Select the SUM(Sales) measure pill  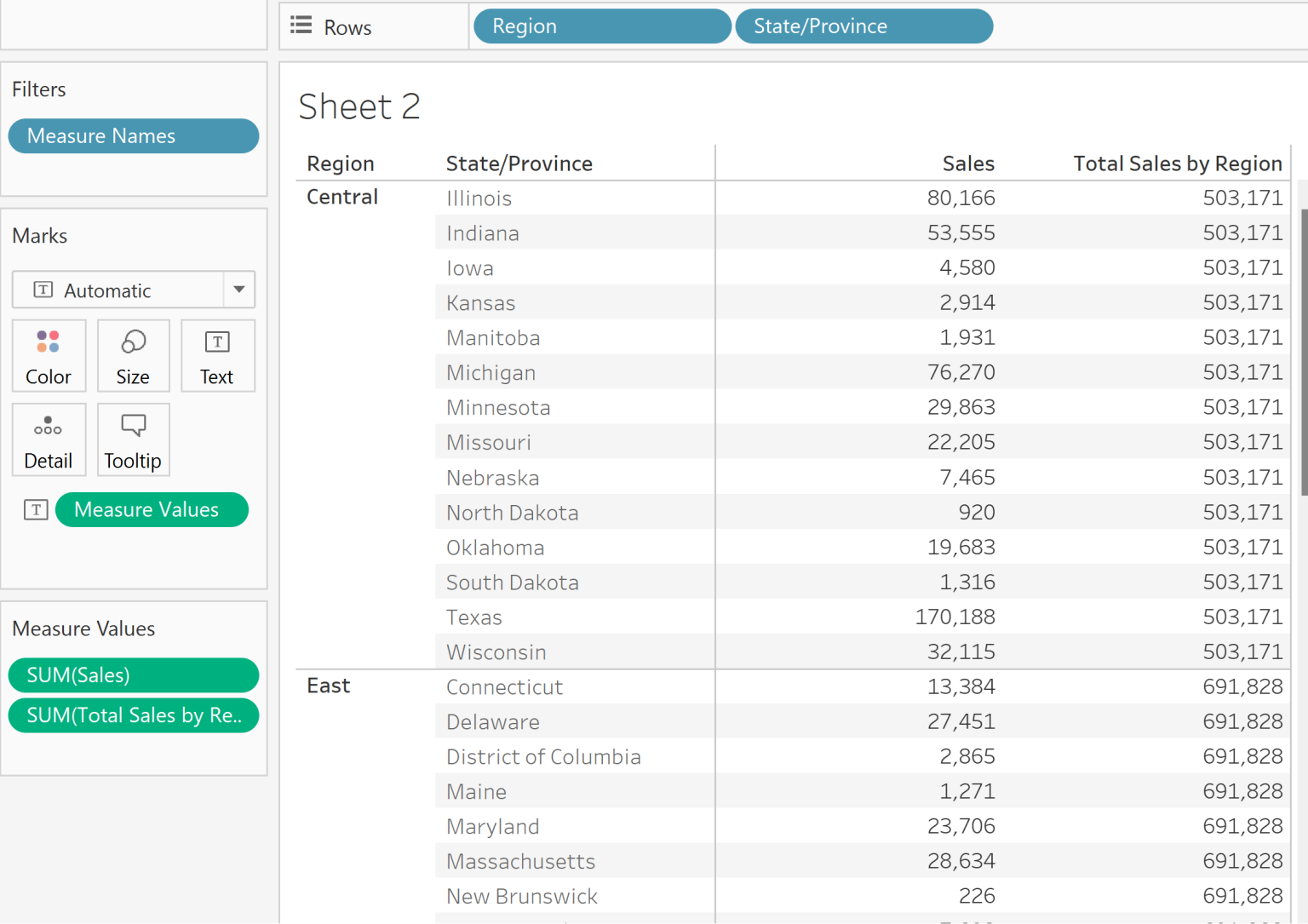pos(133,674)
